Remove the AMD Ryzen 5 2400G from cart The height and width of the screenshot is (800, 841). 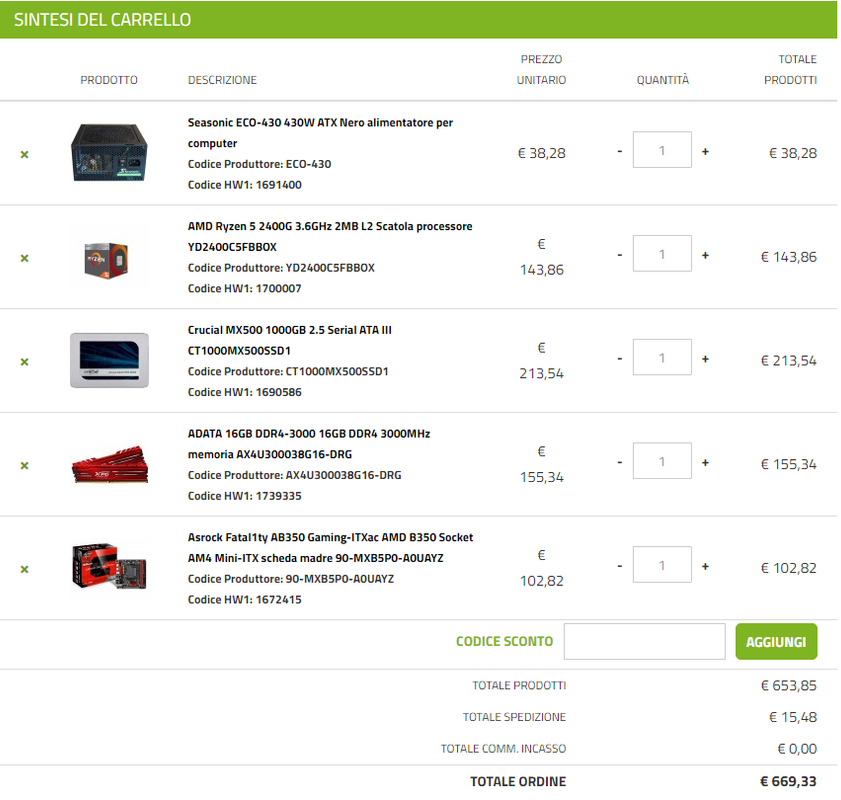[24, 258]
